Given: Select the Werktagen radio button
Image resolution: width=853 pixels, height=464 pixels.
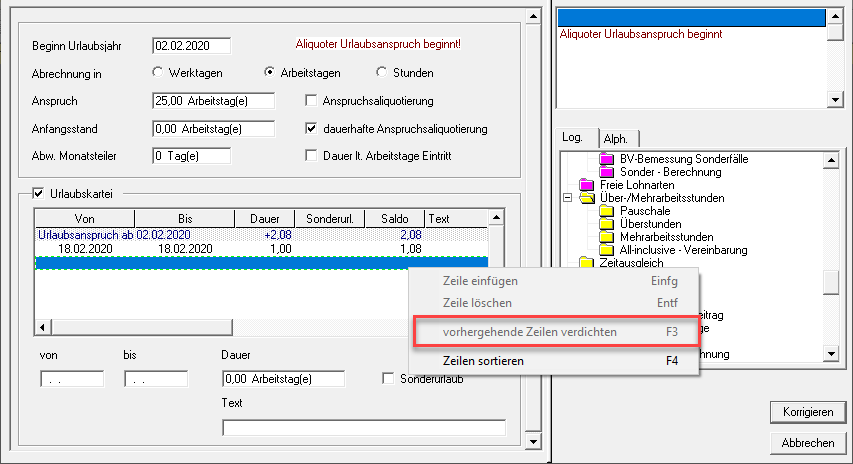Looking at the screenshot, I should (157, 73).
